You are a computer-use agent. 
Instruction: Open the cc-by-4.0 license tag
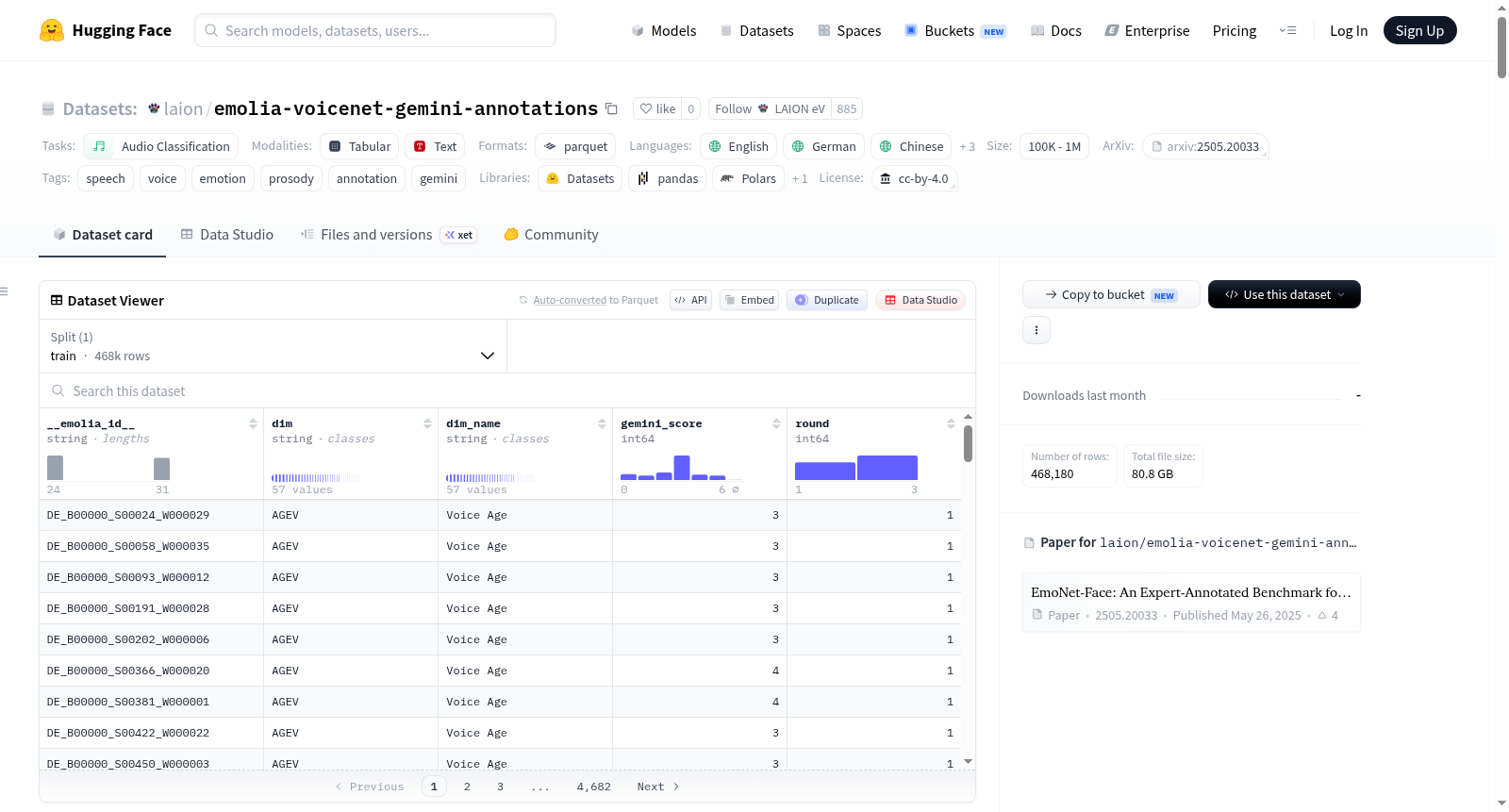pyautogui.click(x=914, y=178)
